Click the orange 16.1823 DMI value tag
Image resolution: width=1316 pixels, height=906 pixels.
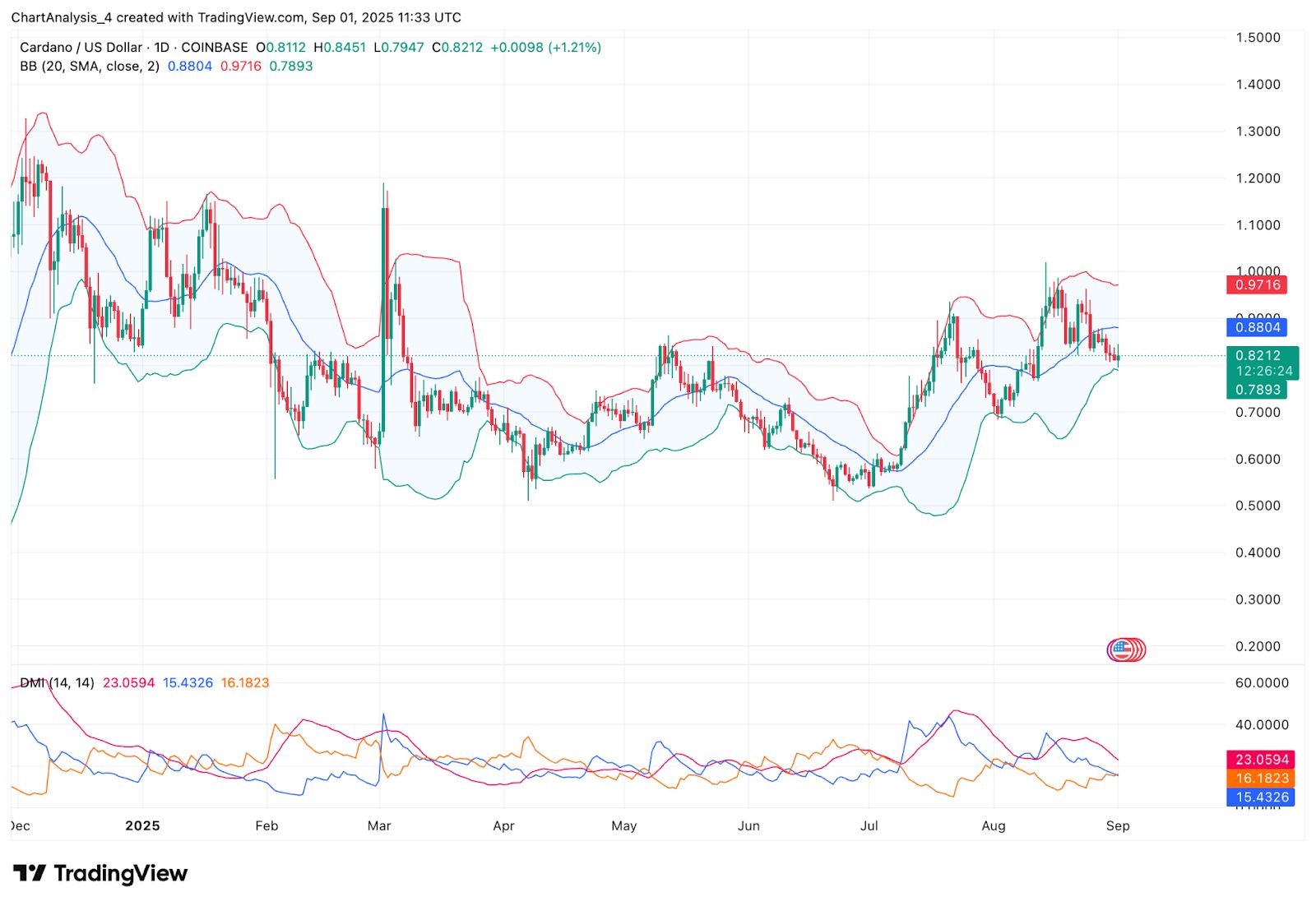(x=1260, y=779)
